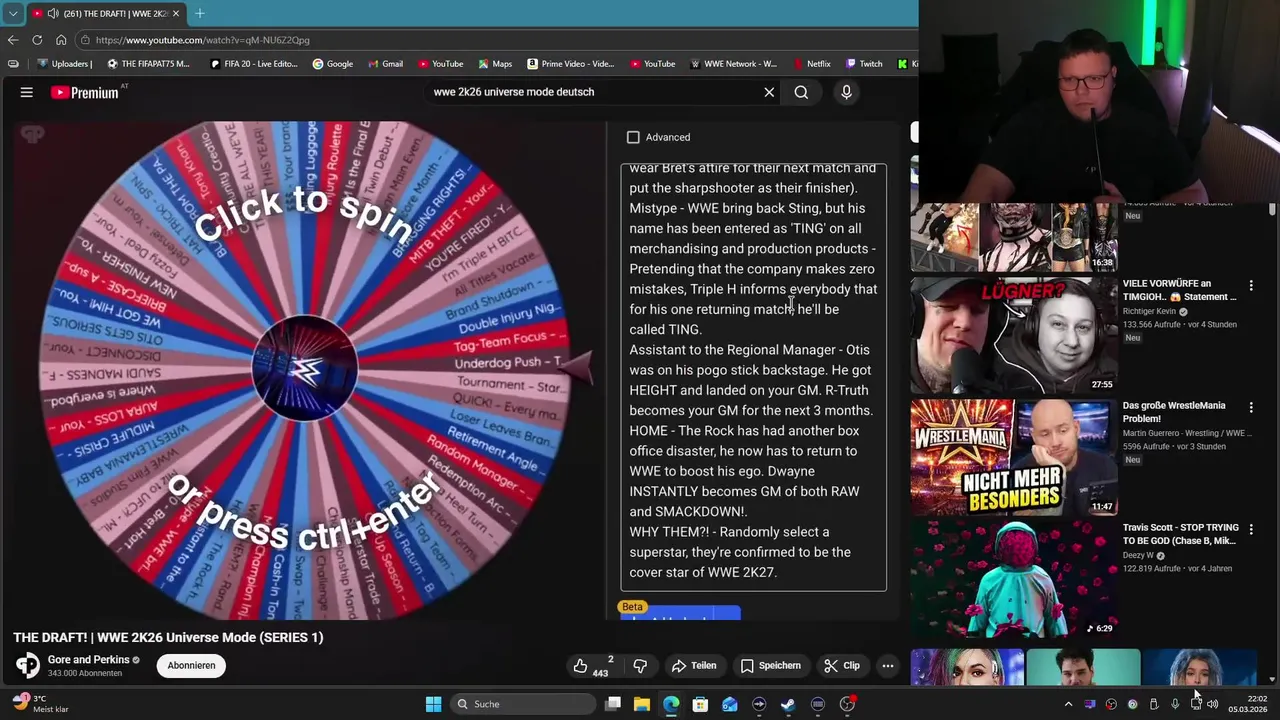Go to the YouTube Premium home logo

85,92
